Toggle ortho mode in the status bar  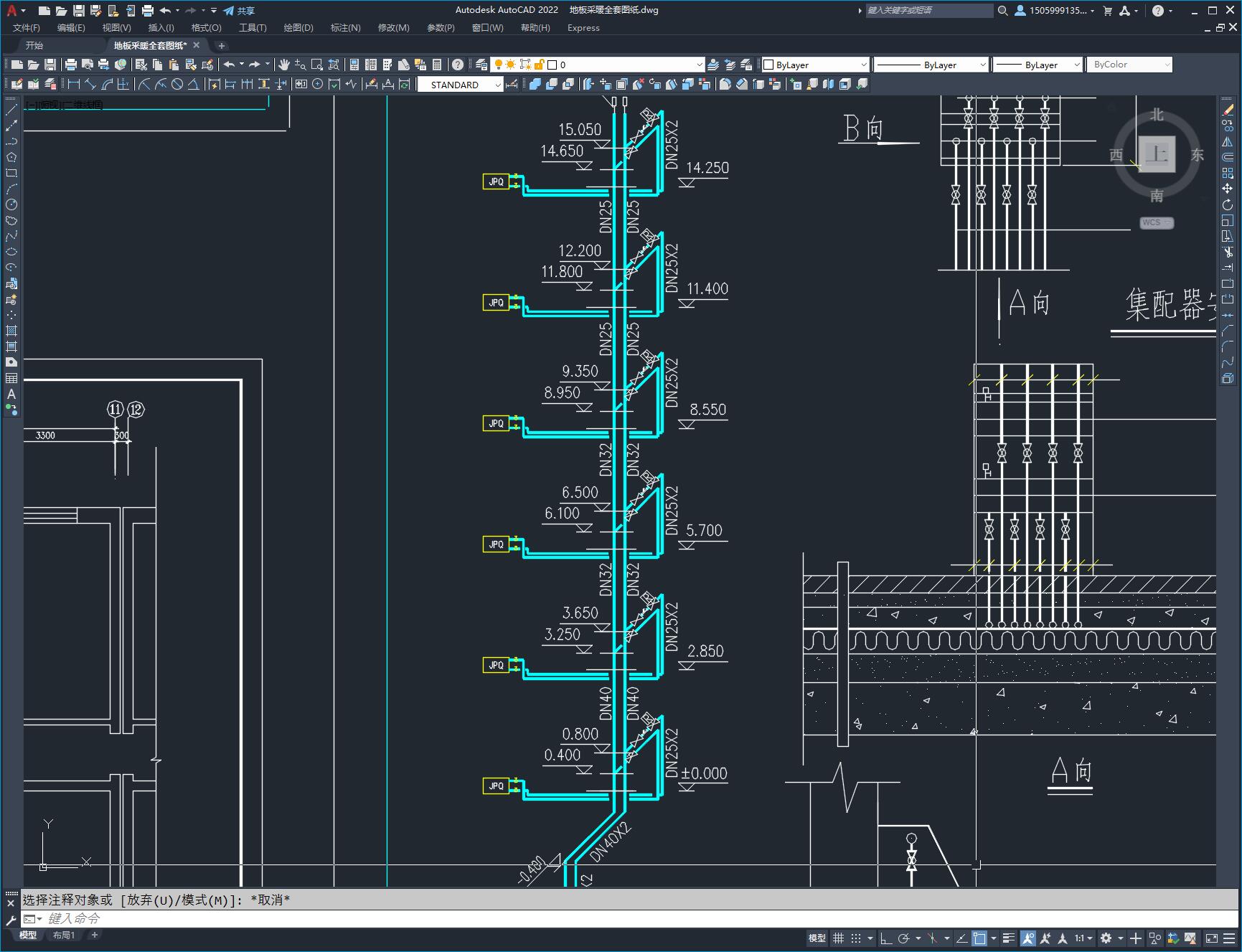886,938
